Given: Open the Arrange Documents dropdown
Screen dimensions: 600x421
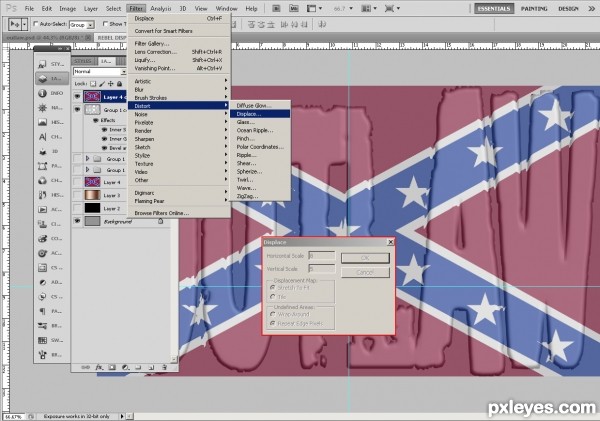Looking at the screenshot, I should point(369,8).
